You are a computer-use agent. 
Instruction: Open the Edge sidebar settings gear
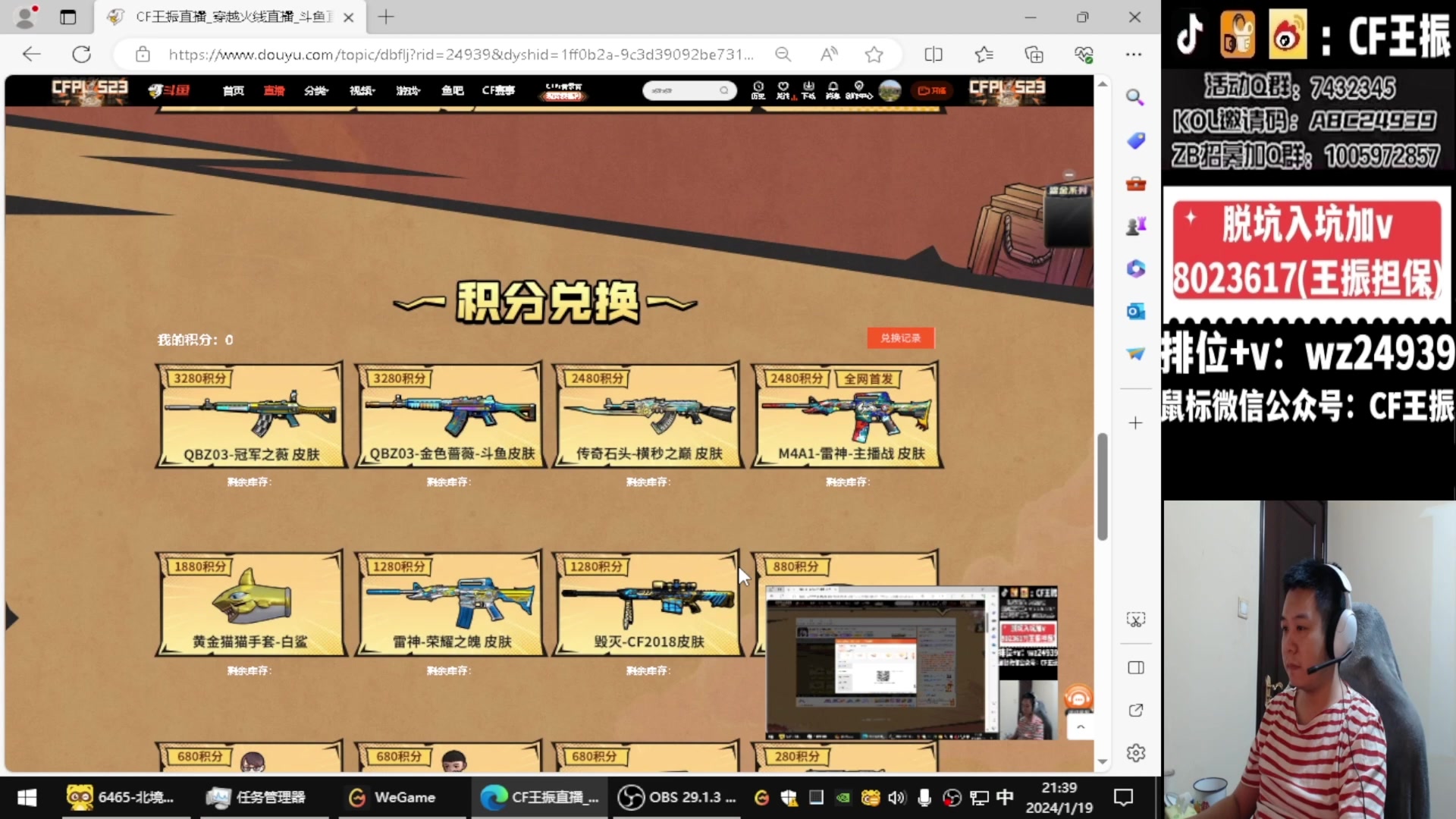[1135, 753]
